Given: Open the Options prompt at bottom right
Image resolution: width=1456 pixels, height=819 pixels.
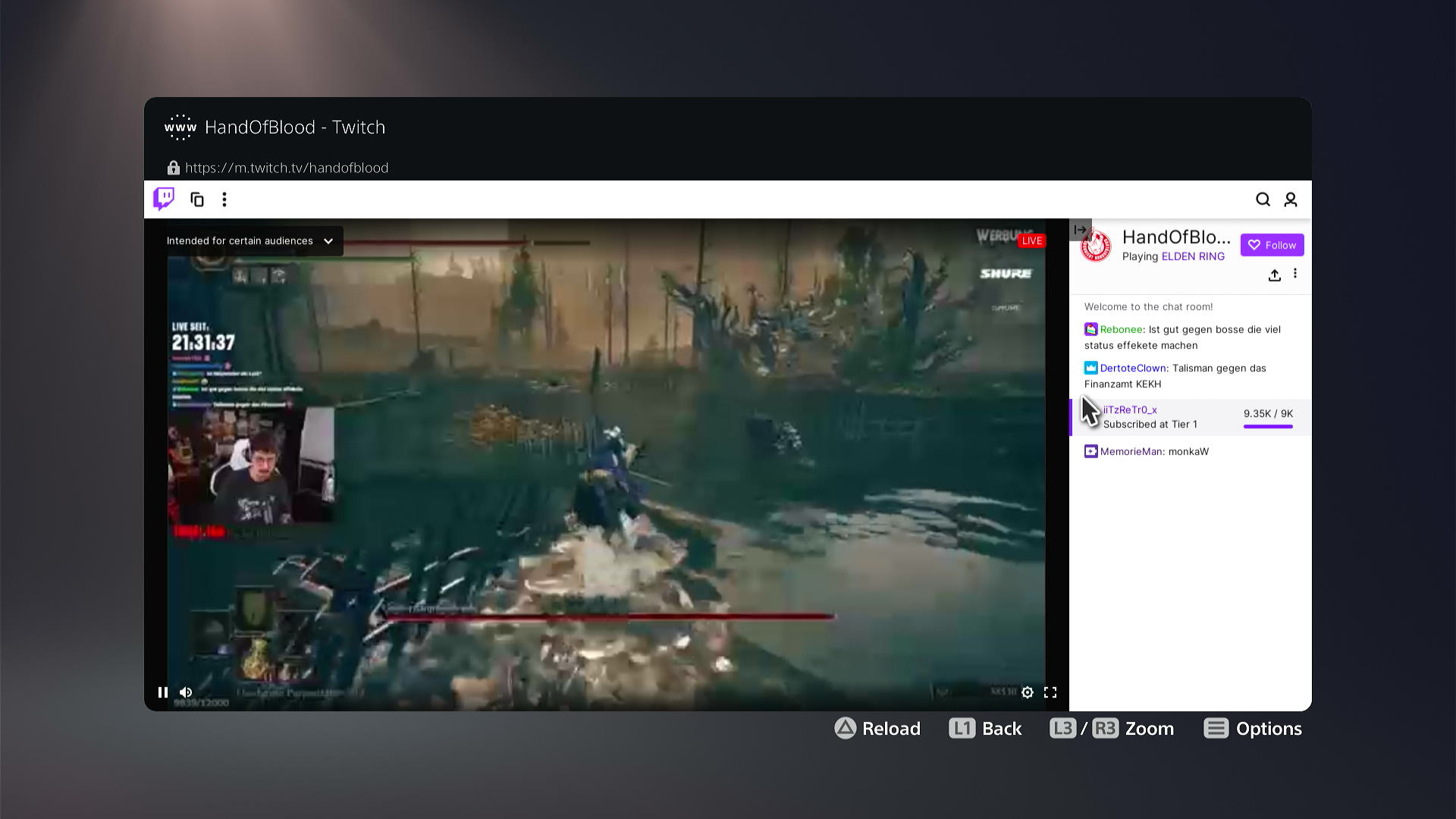Looking at the screenshot, I should tap(1253, 729).
